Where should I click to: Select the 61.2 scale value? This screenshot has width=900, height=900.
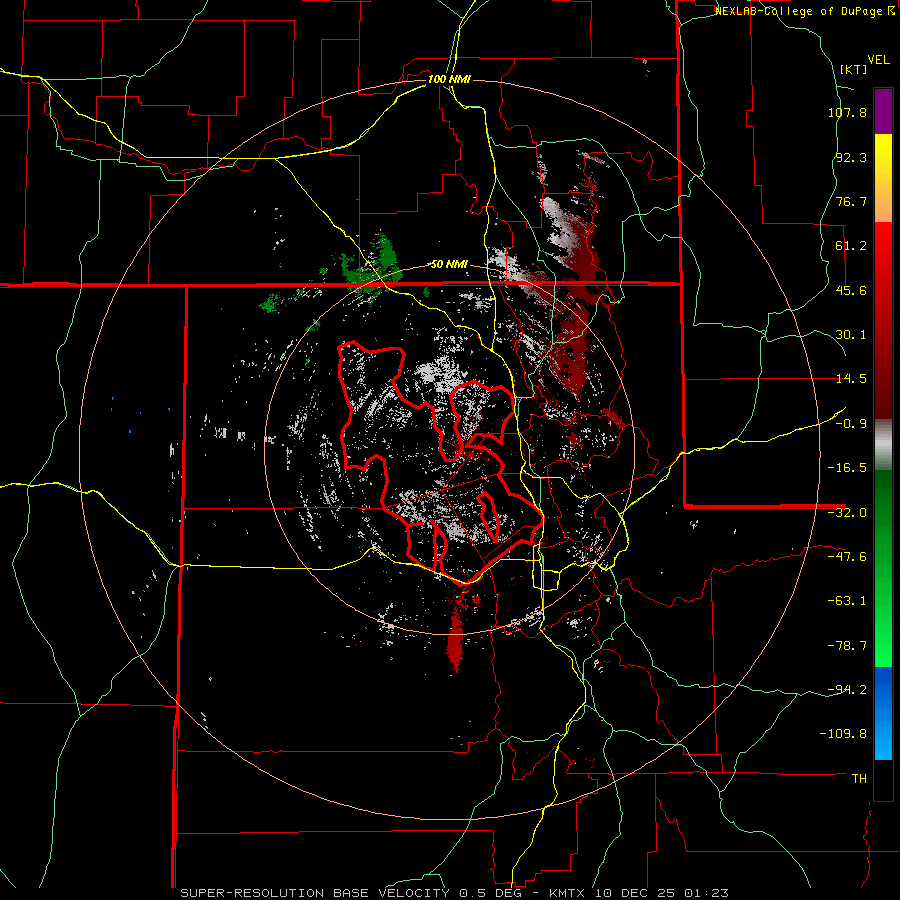851,246
